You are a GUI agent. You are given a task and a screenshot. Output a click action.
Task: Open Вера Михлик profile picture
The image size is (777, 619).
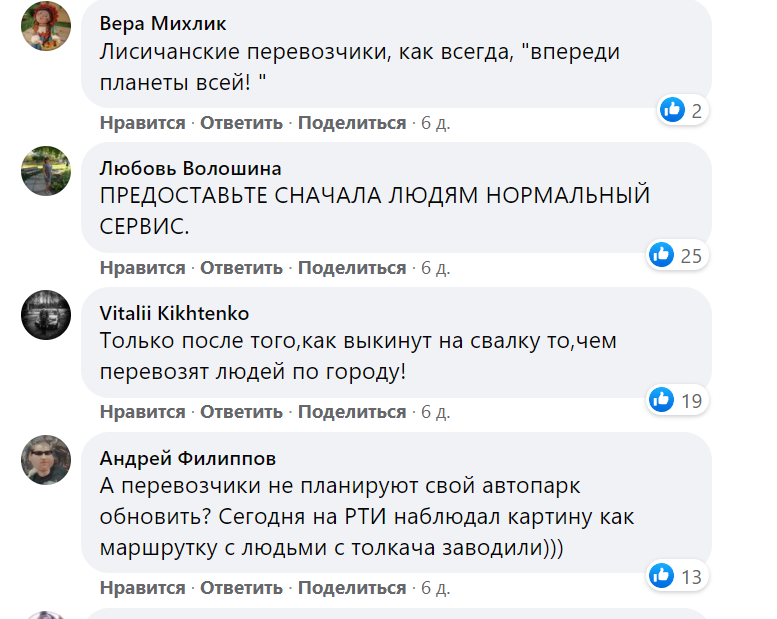[46, 26]
